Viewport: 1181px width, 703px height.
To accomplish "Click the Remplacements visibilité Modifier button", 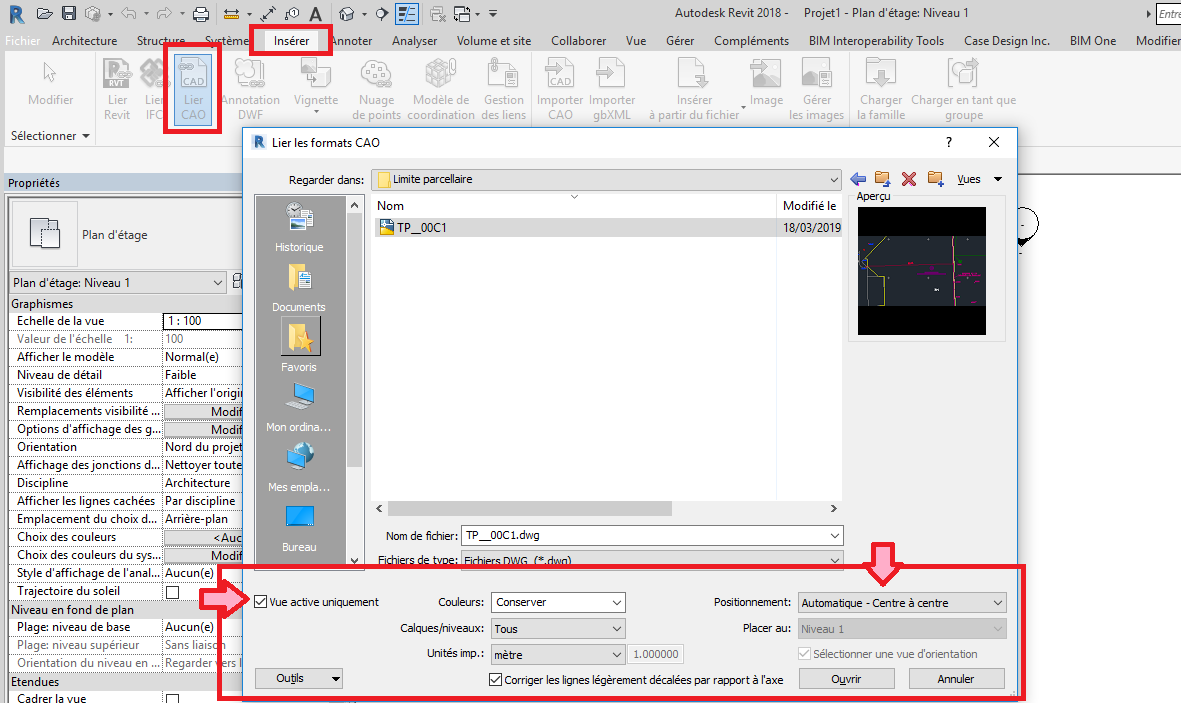I will [x=203, y=411].
